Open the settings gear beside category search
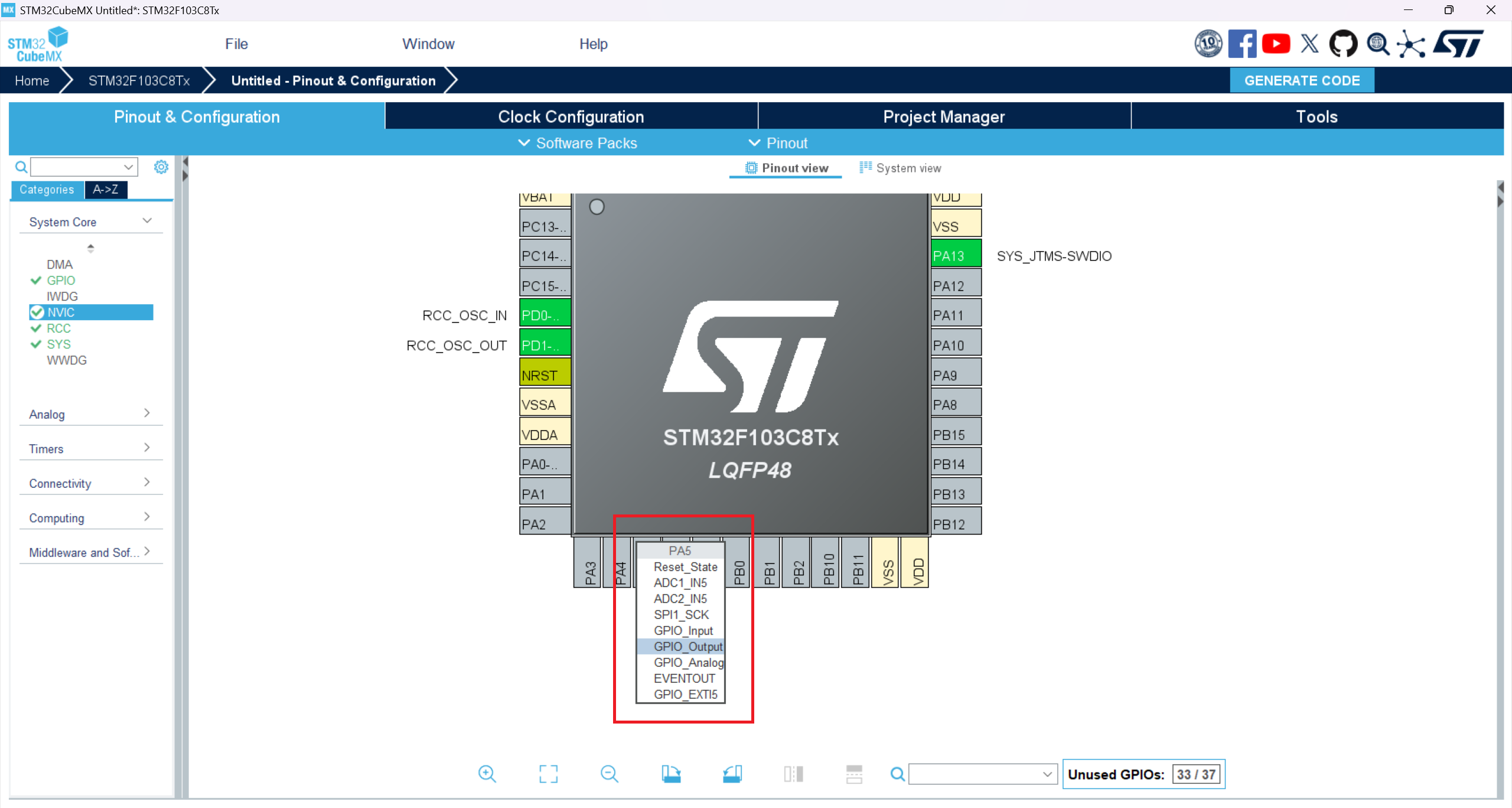The height and width of the screenshot is (808, 1512). (161, 167)
